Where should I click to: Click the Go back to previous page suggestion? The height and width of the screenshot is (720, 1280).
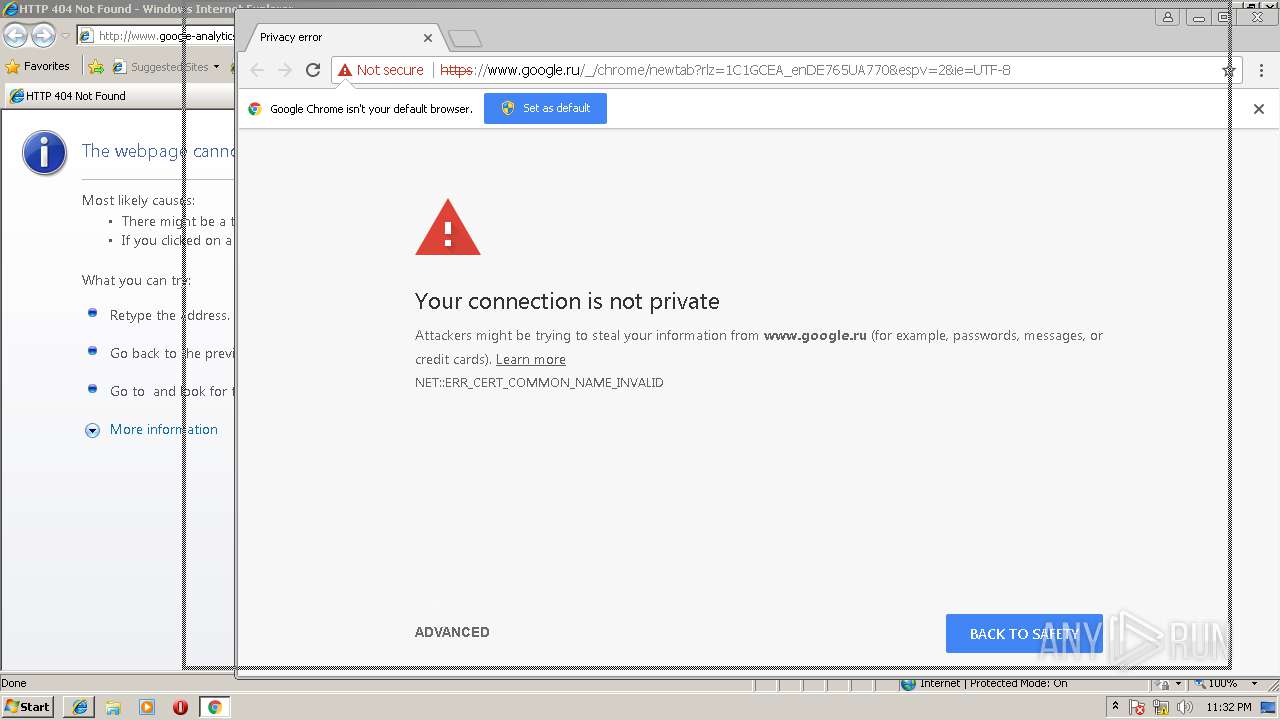(171, 353)
